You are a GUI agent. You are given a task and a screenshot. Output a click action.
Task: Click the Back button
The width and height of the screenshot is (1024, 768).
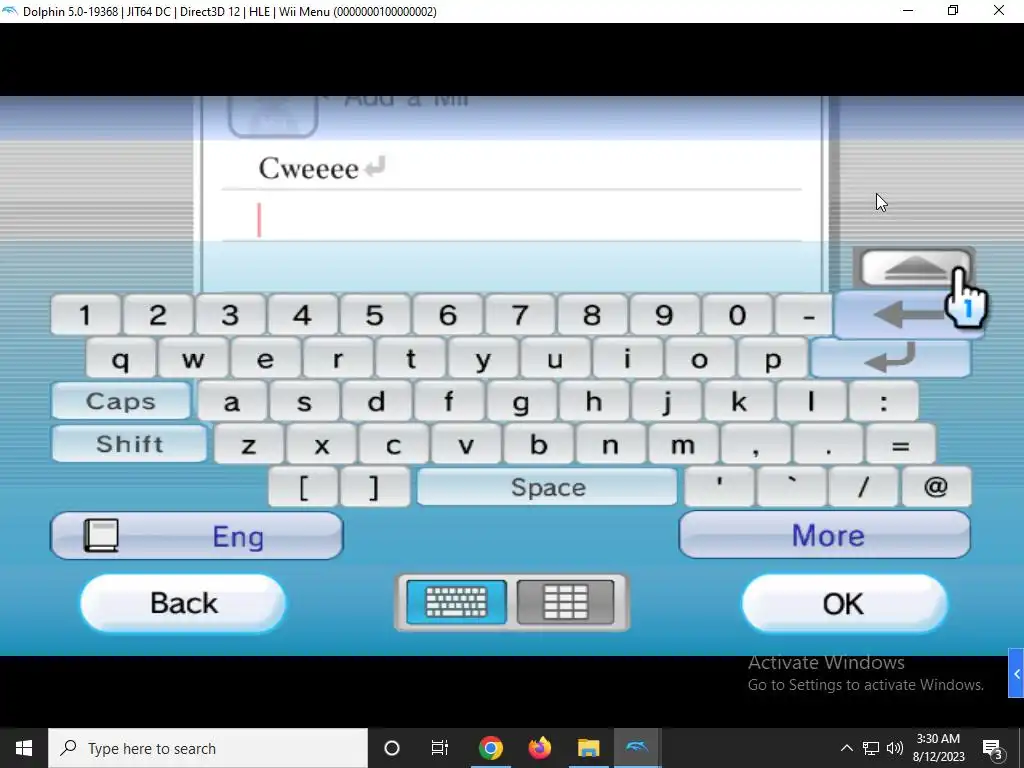(x=183, y=603)
